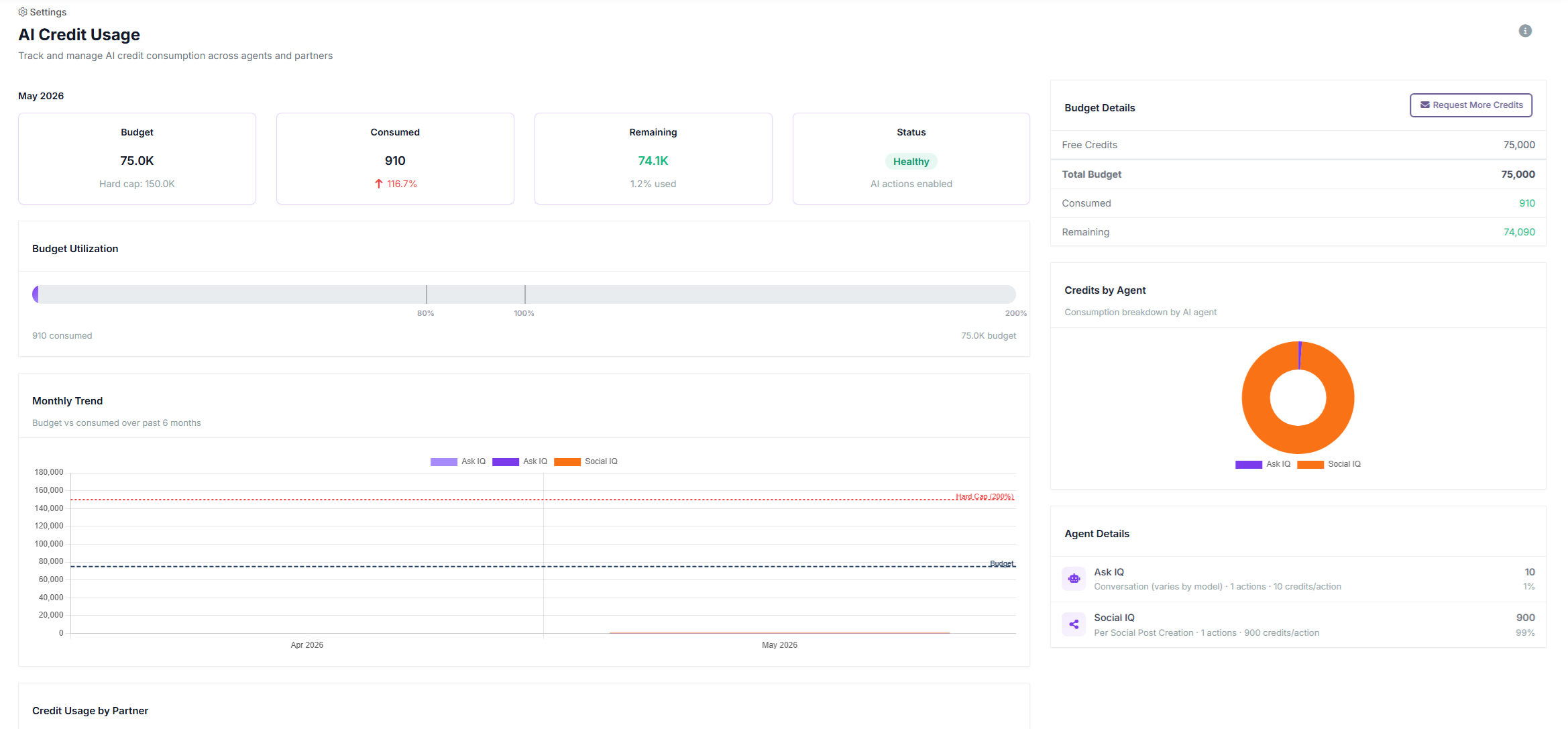
Task: Toggle Ask IQ legend under donut chart
Action: 1263,464
